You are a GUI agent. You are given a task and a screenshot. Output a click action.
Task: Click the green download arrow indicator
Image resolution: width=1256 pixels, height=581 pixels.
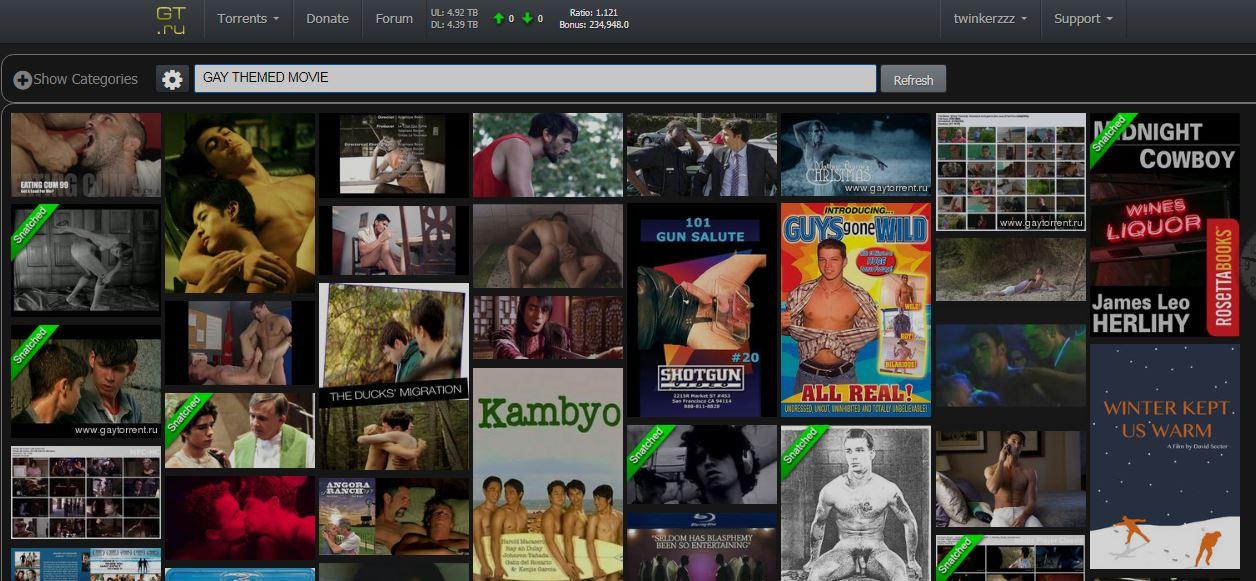[527, 19]
